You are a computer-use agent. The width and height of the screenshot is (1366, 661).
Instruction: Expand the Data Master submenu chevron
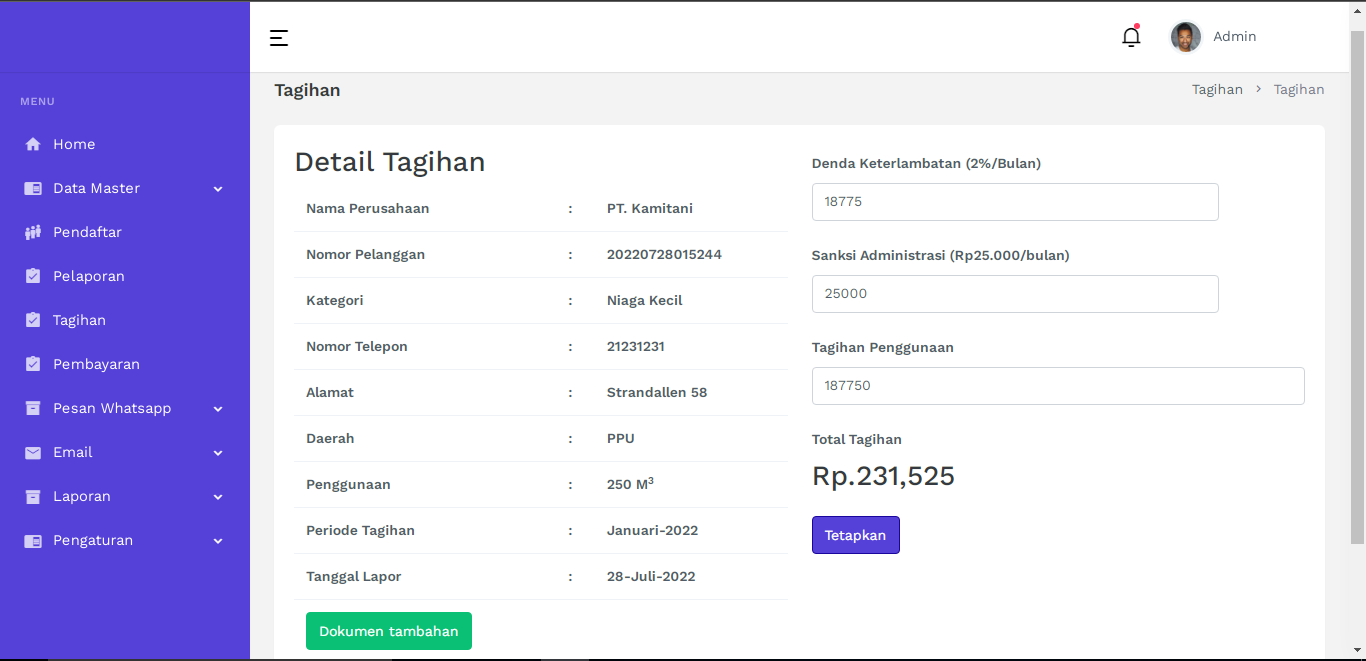click(218, 189)
